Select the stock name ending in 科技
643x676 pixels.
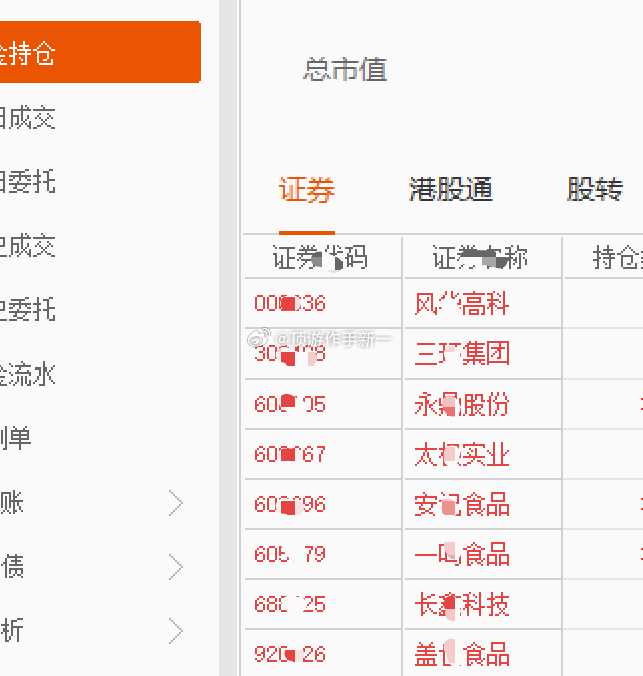[462, 604]
